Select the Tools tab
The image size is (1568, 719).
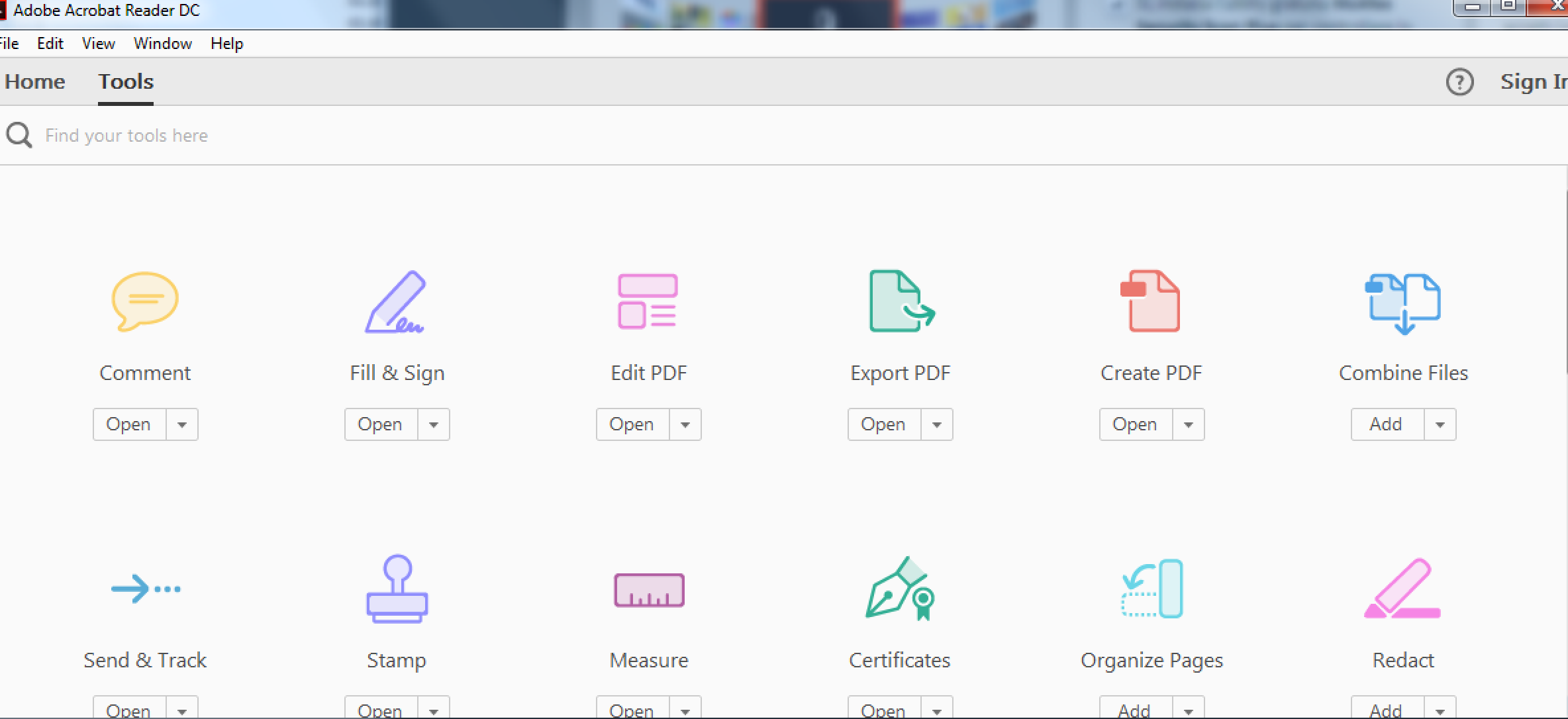pyautogui.click(x=126, y=81)
